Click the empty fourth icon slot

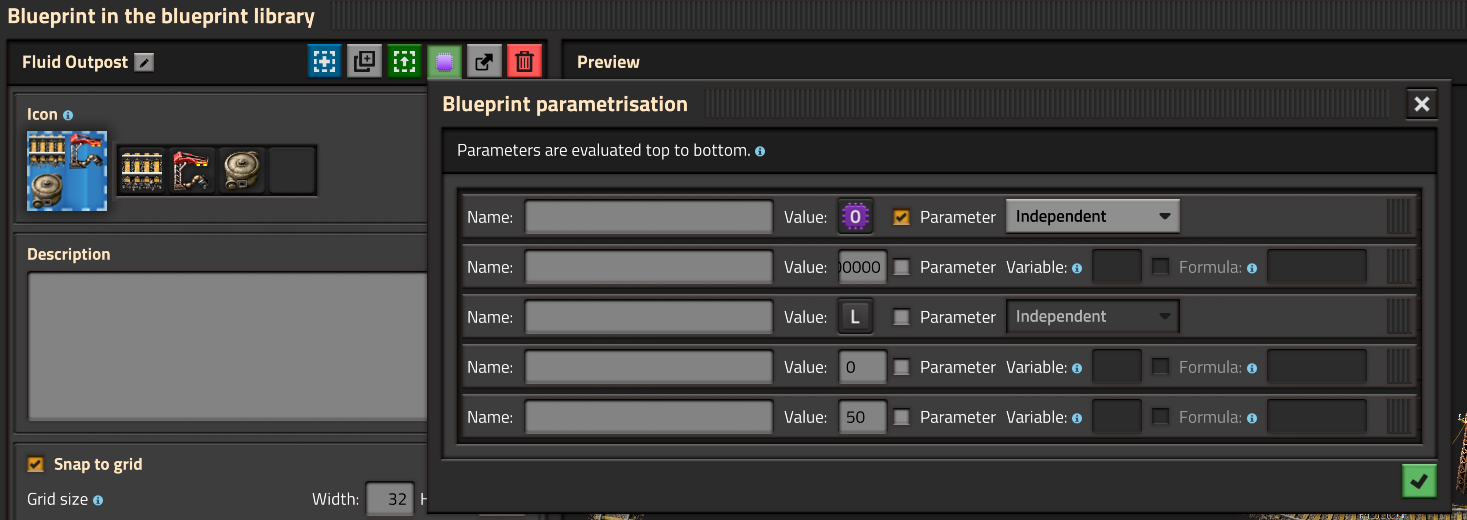(292, 171)
